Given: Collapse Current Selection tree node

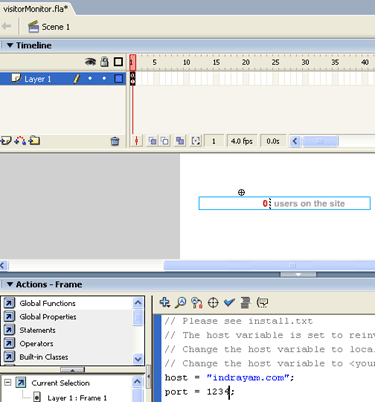Looking at the screenshot, I should [x=8, y=382].
